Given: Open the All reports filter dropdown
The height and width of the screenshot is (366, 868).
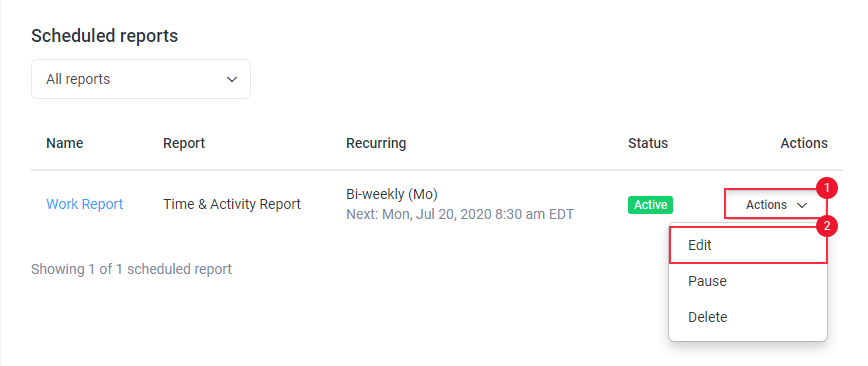Looking at the screenshot, I should [x=141, y=79].
